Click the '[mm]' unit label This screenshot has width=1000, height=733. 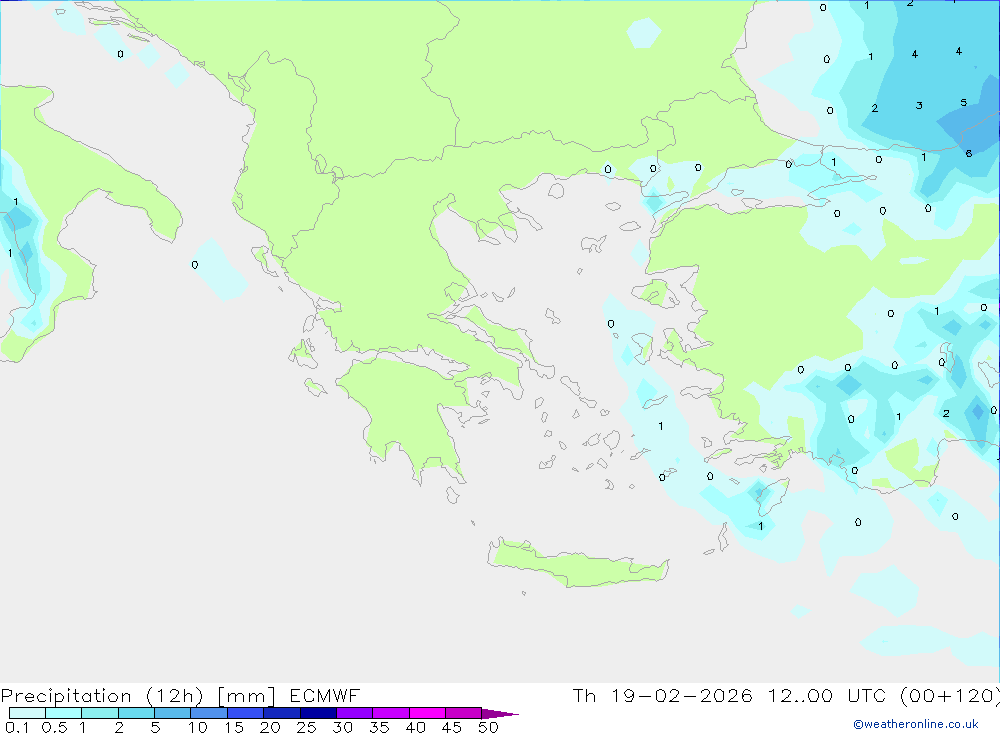(246, 696)
